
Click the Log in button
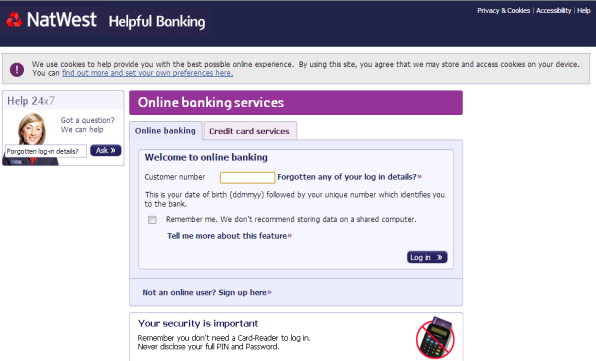coord(427,257)
